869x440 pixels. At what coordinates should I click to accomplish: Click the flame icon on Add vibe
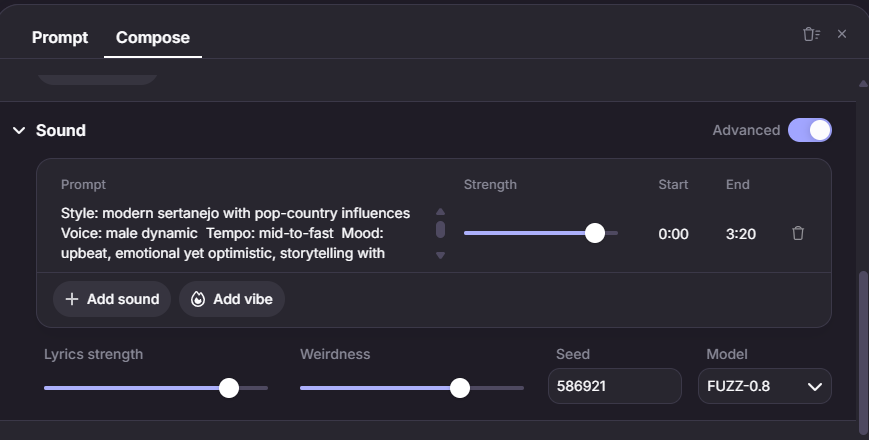[x=198, y=299]
